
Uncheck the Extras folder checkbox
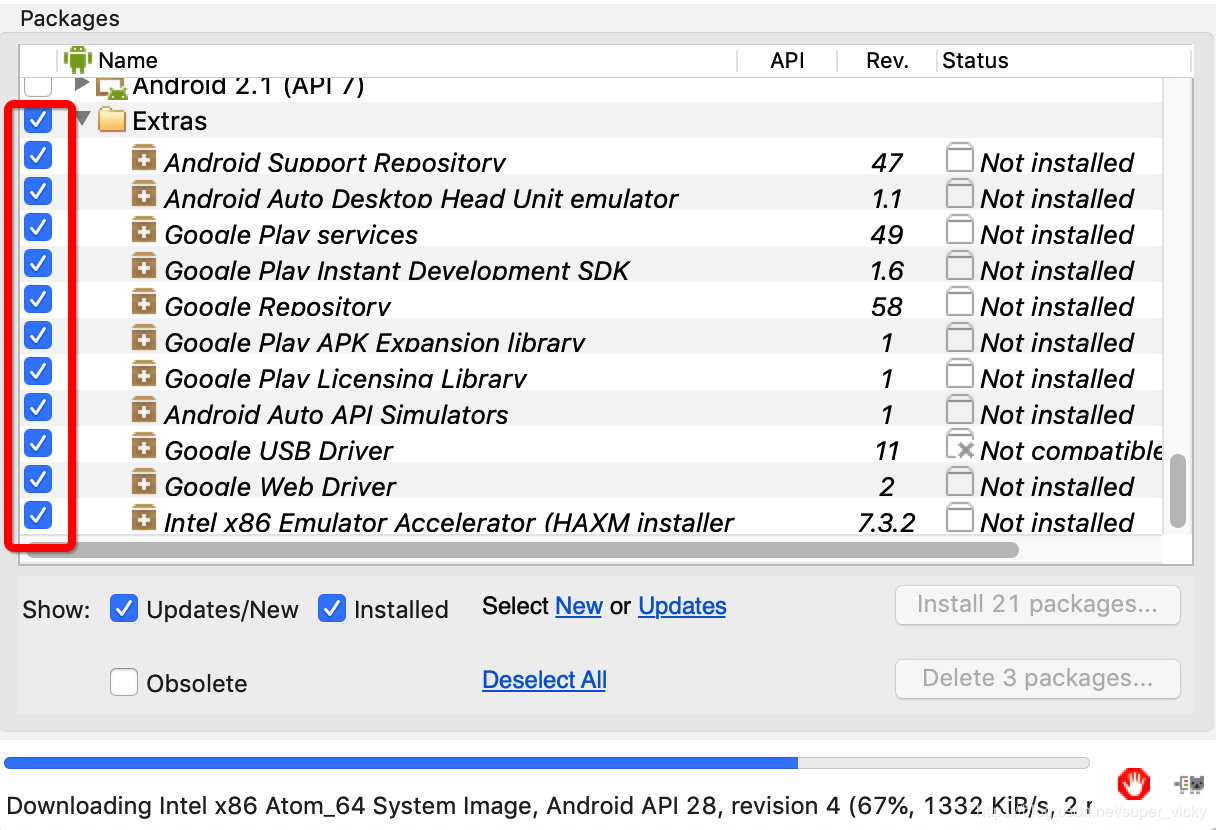click(38, 120)
